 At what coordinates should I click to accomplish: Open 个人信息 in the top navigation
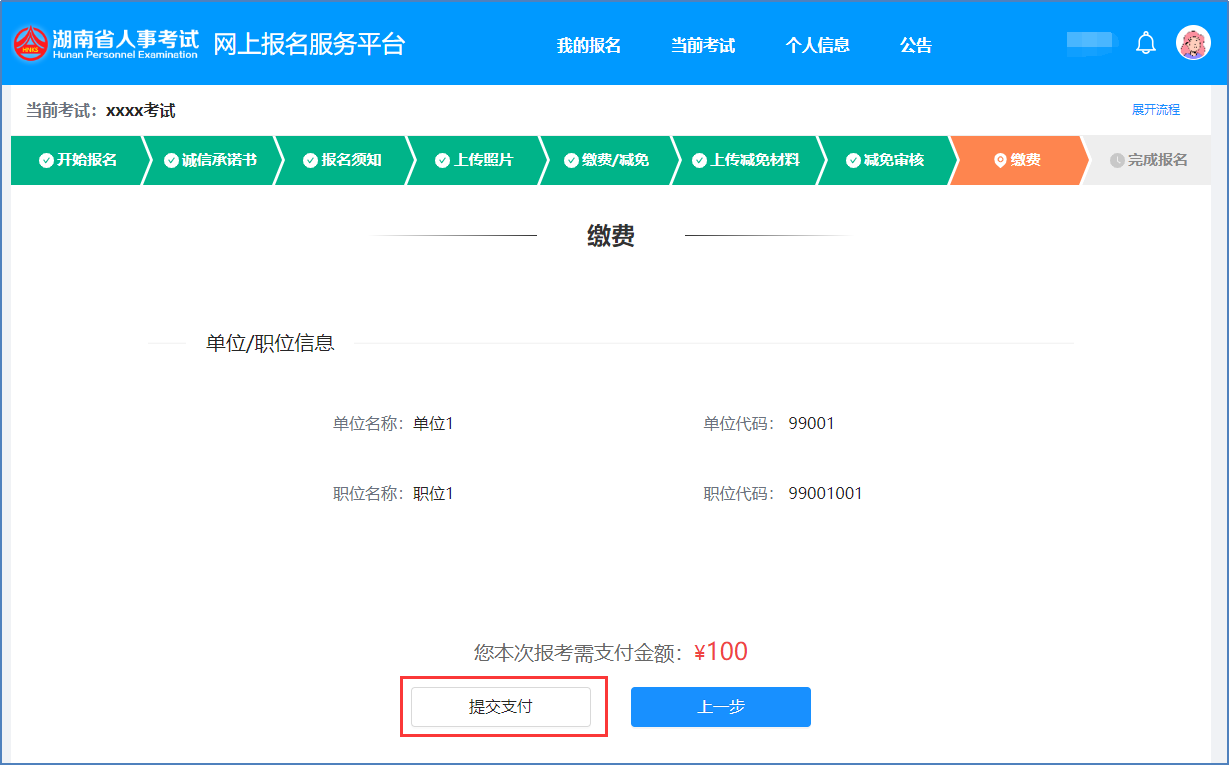[x=817, y=45]
